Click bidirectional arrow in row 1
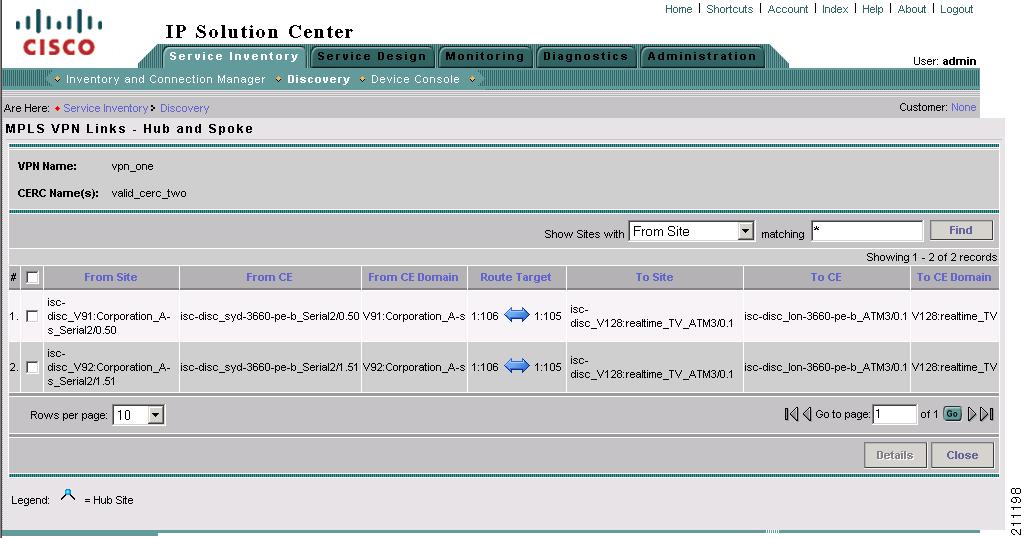Viewport: 1024px width, 538px height. pyautogui.click(x=517, y=315)
